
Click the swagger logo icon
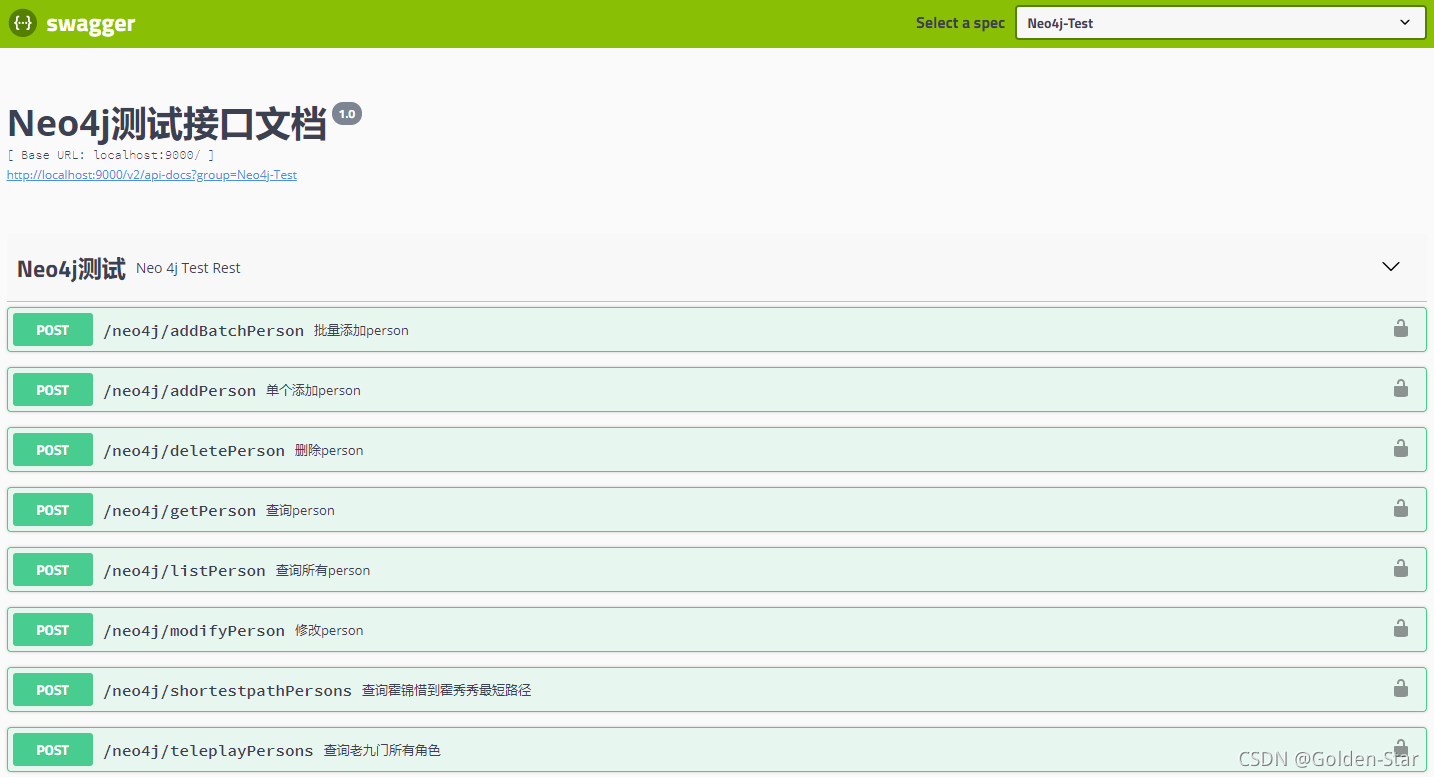[22, 22]
